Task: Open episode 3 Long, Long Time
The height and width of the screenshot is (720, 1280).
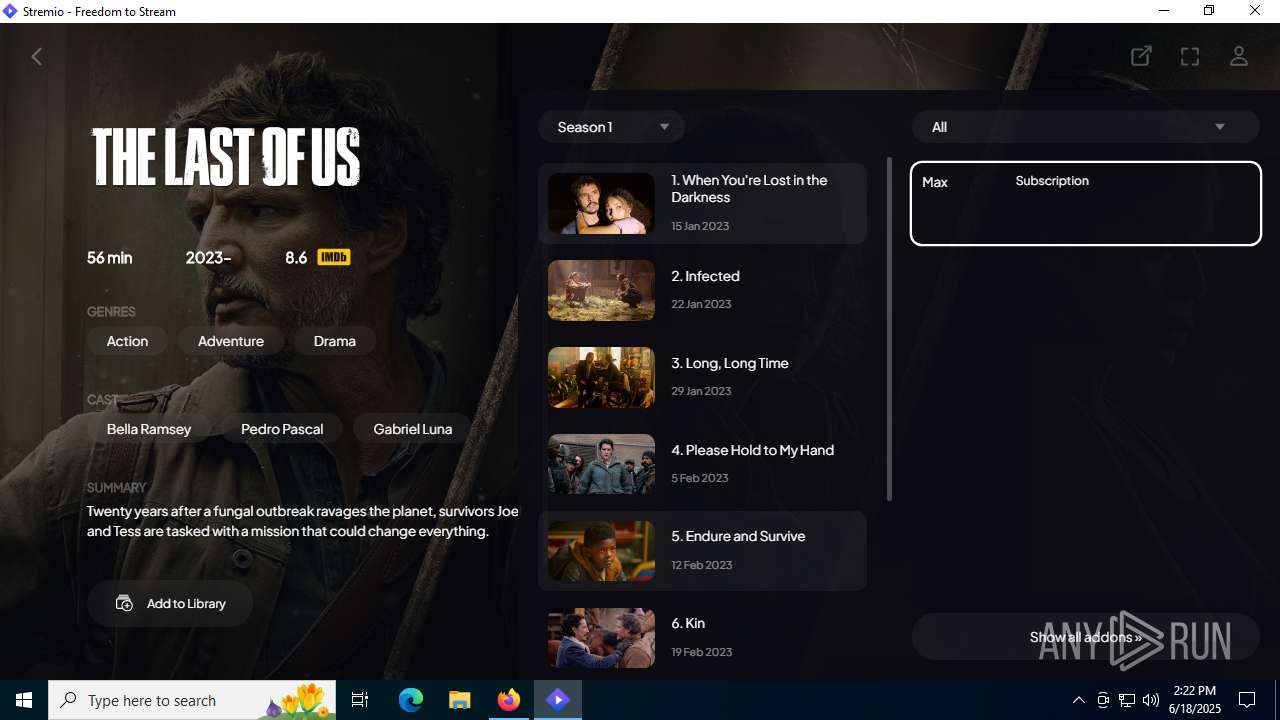Action: pyautogui.click(x=702, y=377)
